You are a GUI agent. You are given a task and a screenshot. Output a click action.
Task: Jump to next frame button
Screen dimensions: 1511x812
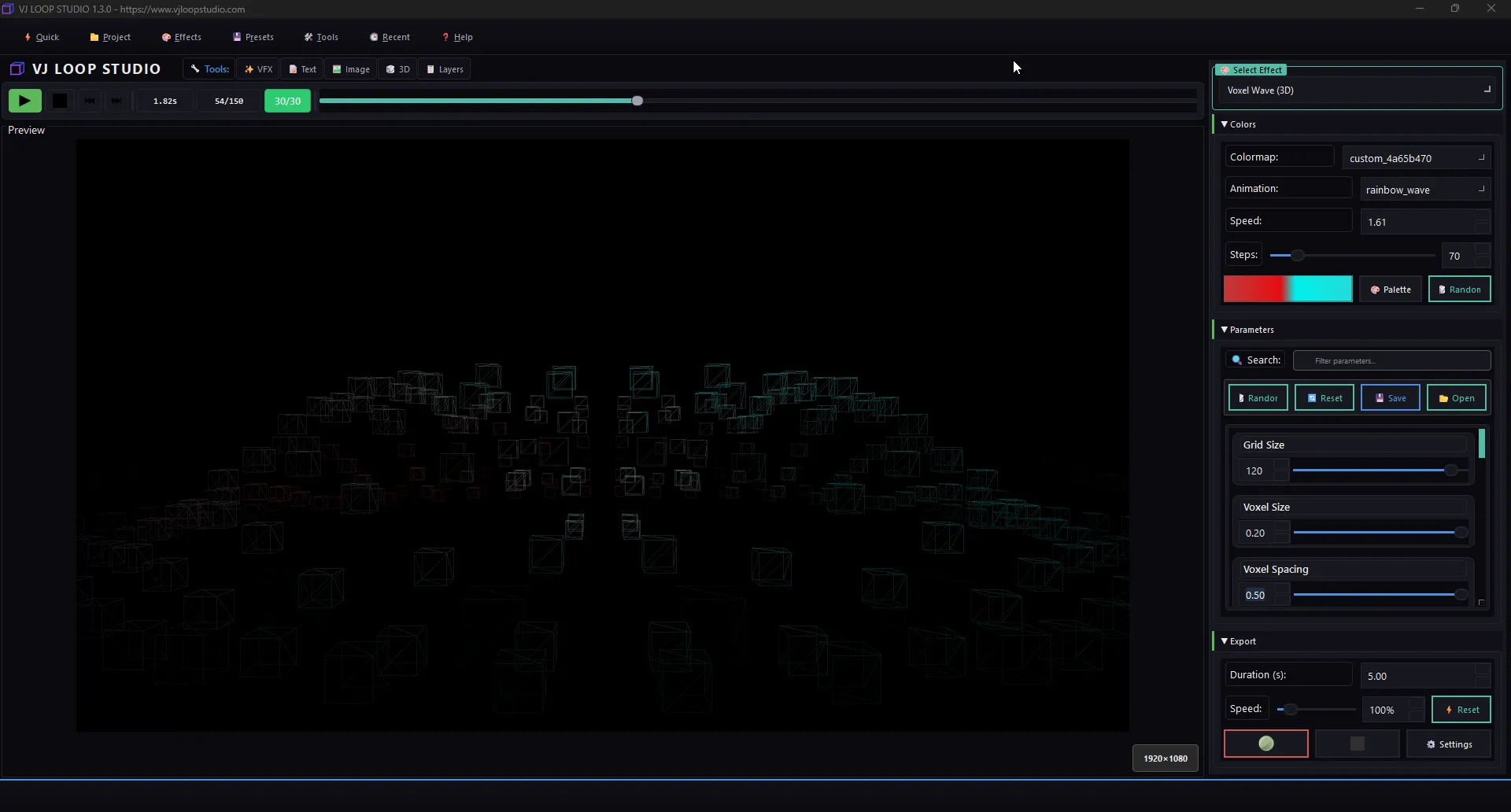click(x=116, y=101)
